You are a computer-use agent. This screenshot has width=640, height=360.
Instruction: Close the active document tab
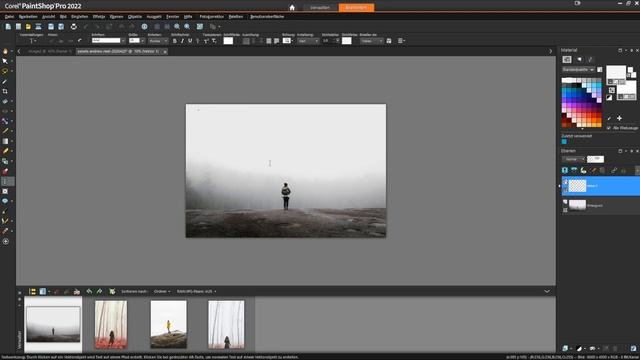(x=165, y=52)
